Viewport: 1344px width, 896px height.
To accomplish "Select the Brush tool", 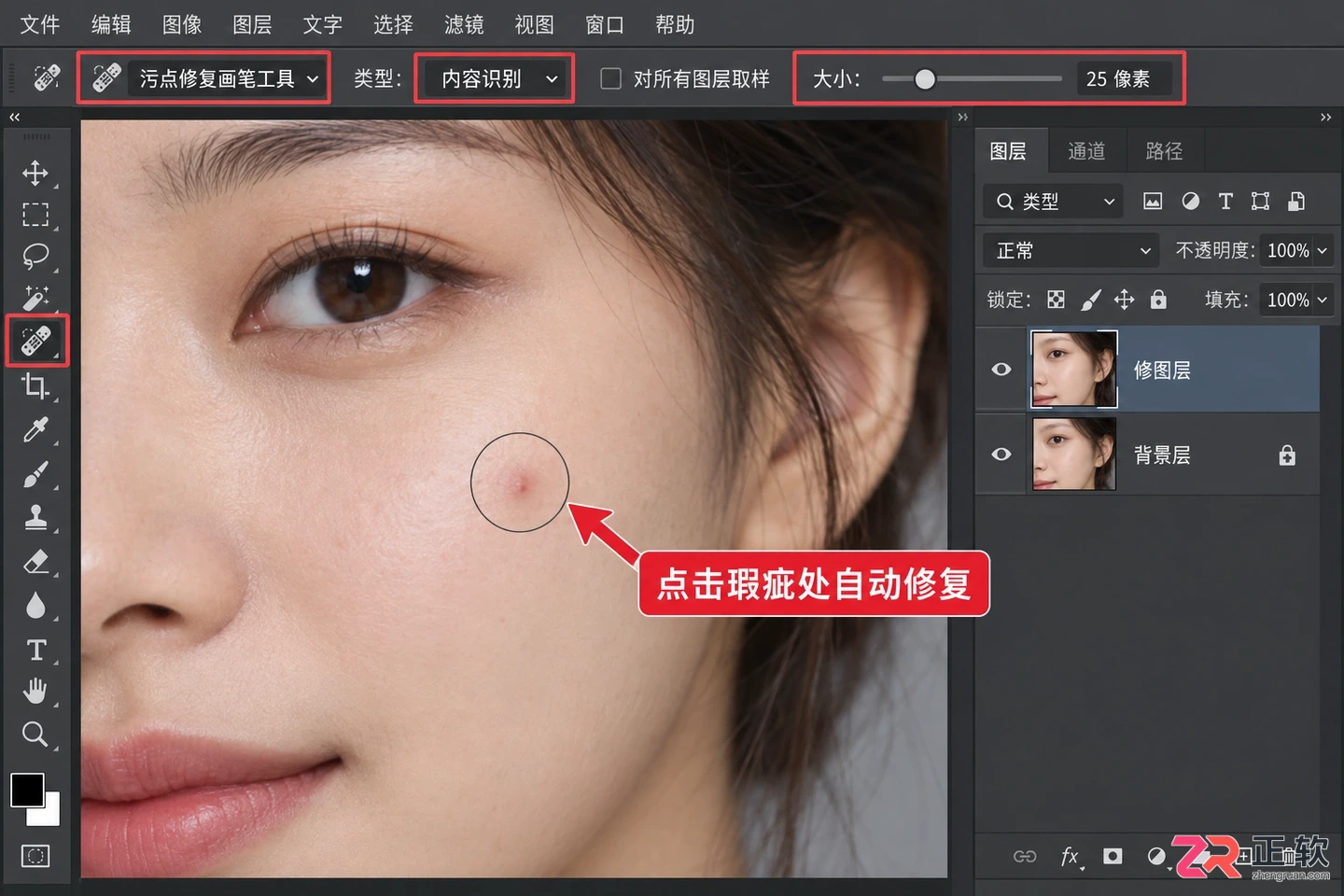I will tap(35, 474).
